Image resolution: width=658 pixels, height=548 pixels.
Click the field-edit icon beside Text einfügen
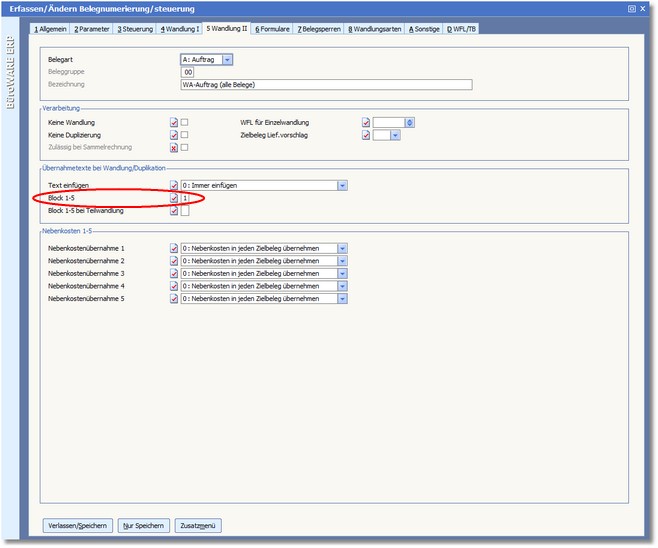174,185
